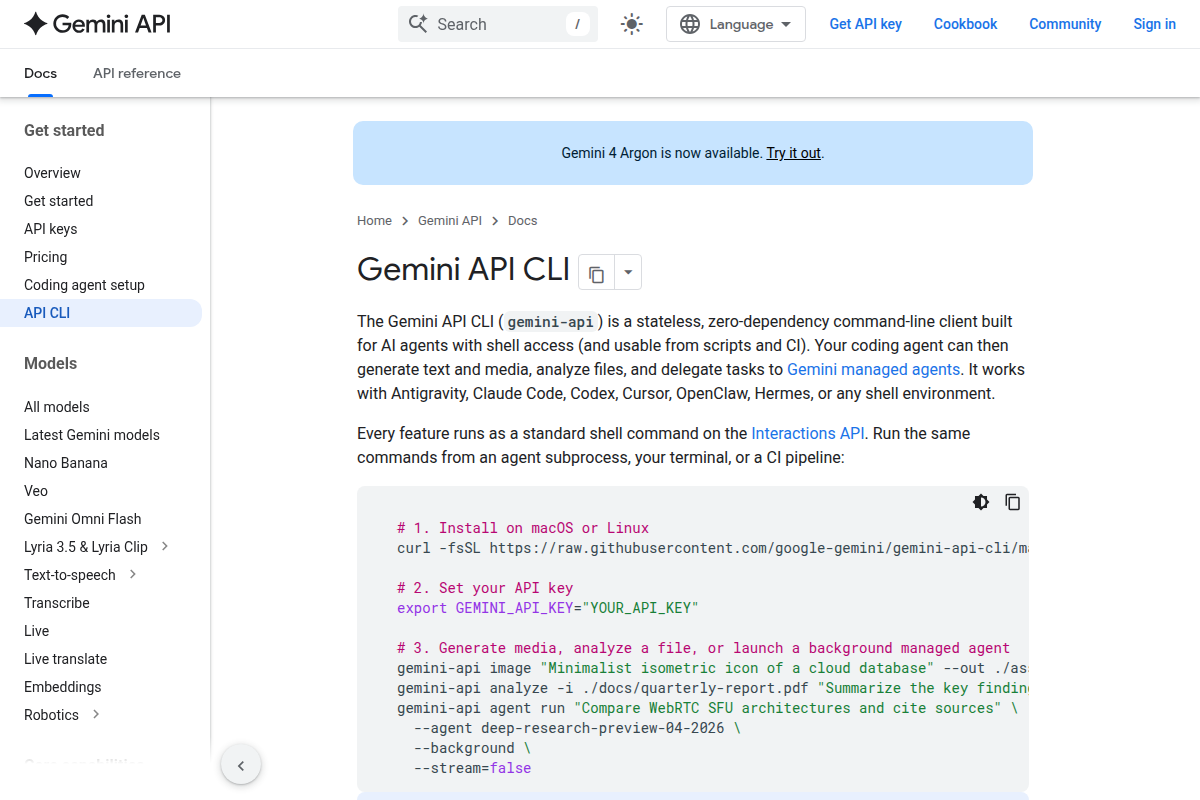This screenshot has width=1200, height=800.
Task: Open All models page
Action: click(x=56, y=407)
